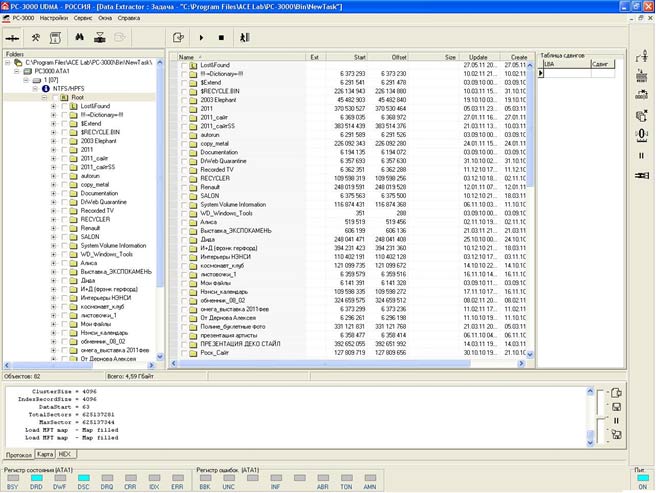Check the Root folder checkbox in tree
This screenshot has height=493, width=656.
pos(55,98)
